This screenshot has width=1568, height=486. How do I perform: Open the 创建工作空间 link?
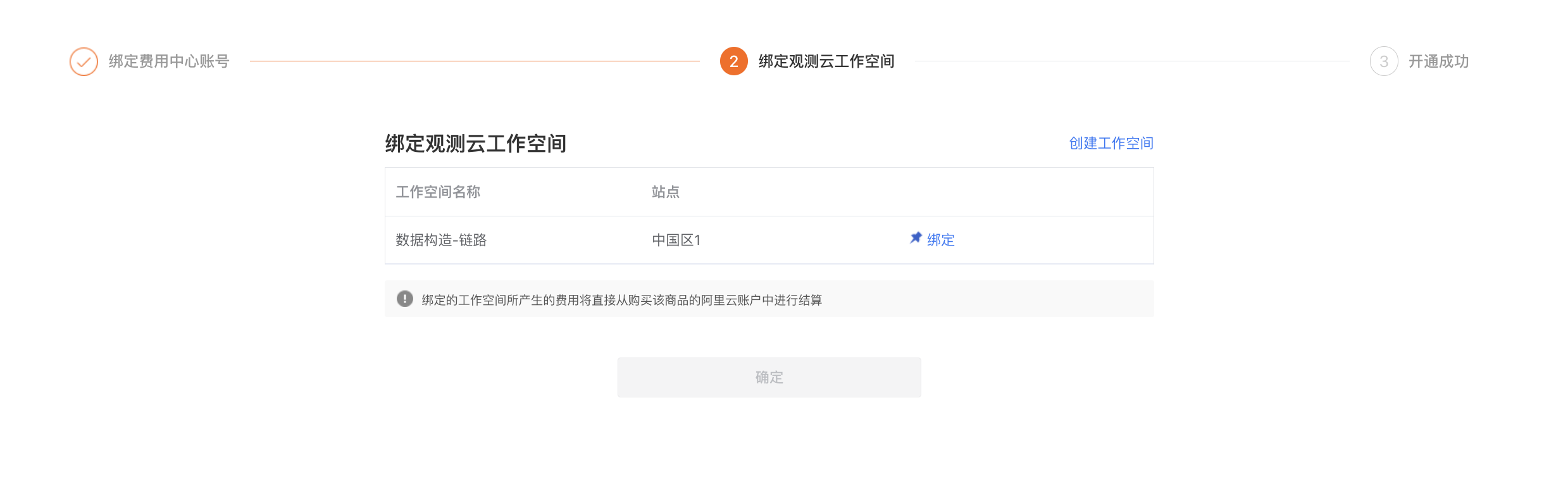(1111, 143)
